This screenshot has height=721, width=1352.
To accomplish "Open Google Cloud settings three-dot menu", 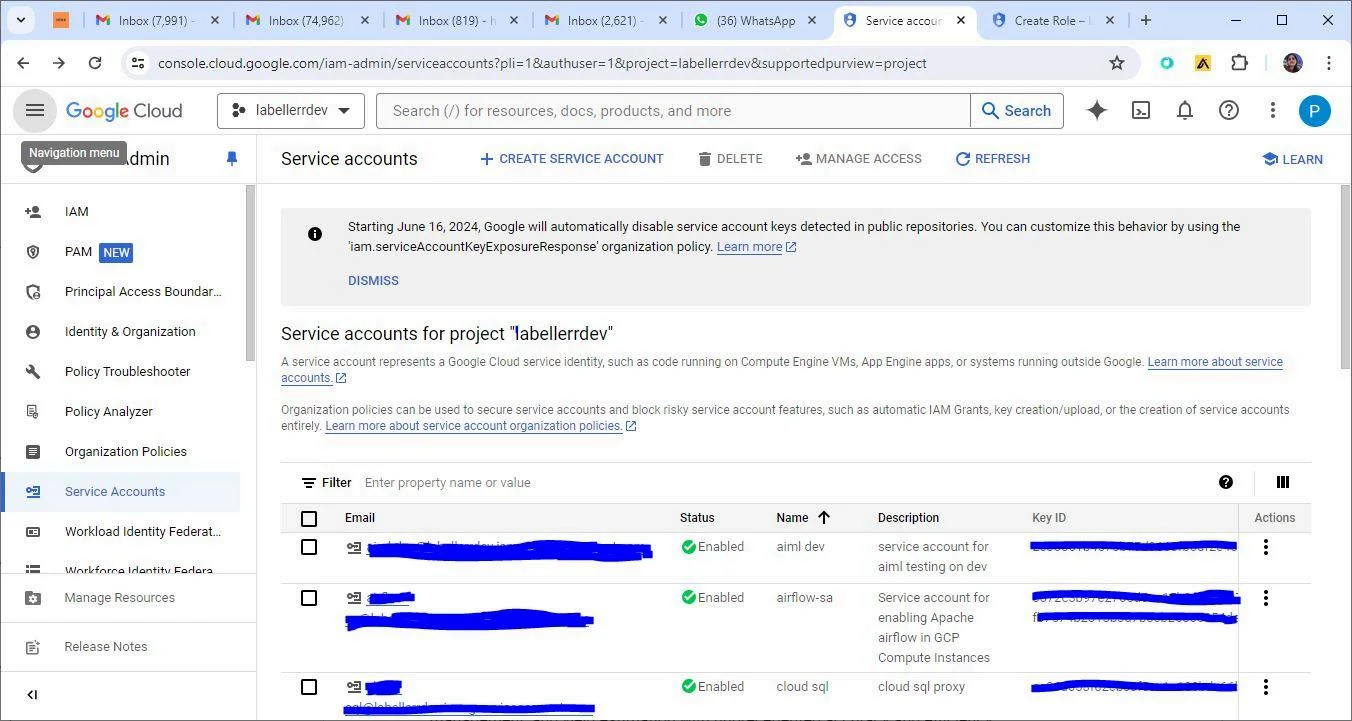I will pyautogui.click(x=1273, y=111).
